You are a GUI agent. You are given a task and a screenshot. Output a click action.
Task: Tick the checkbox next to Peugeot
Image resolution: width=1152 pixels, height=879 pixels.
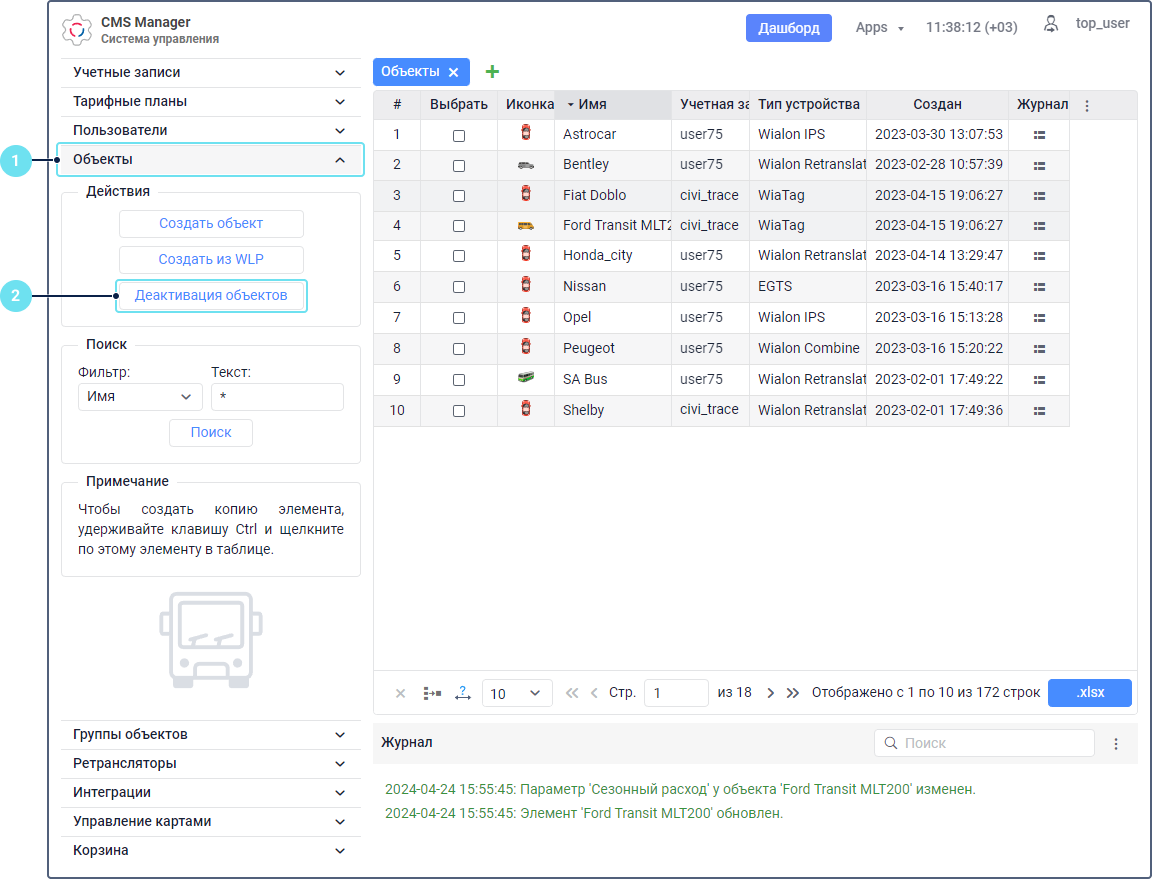[x=459, y=349]
